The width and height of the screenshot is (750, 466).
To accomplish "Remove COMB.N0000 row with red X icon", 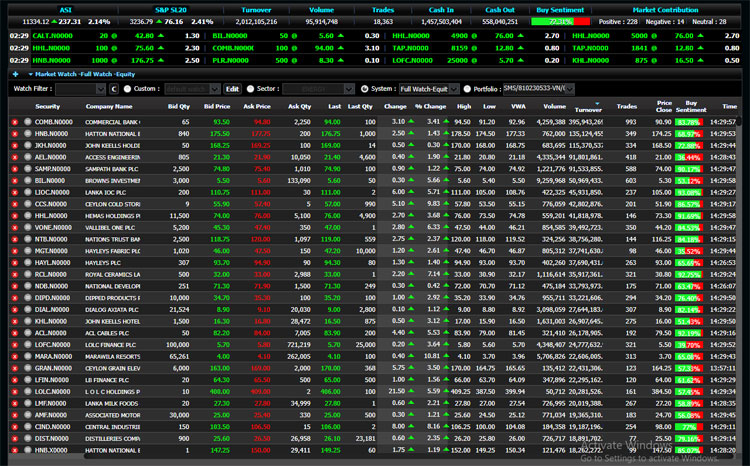I will [15, 122].
